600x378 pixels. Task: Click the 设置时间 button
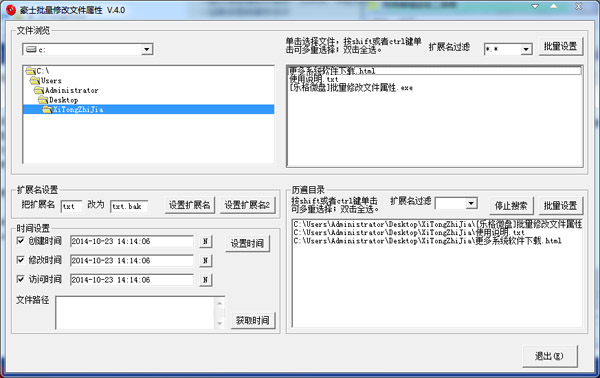(x=247, y=243)
